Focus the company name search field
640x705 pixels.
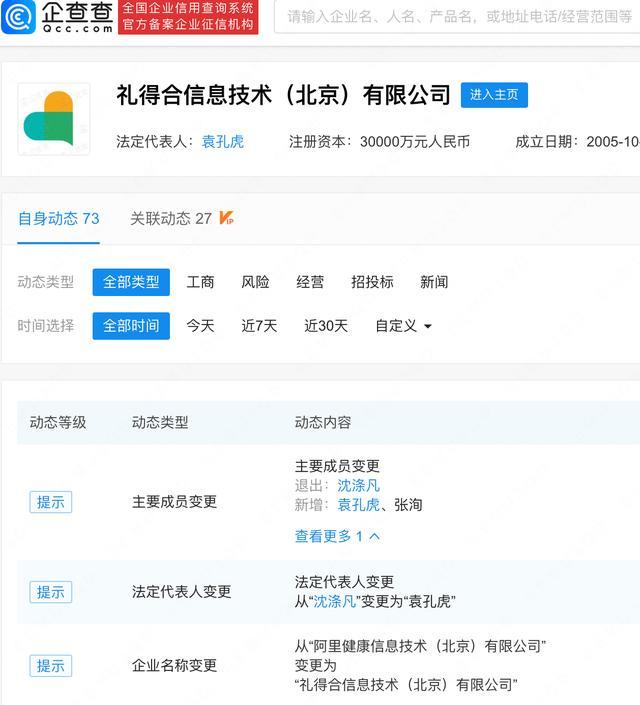(x=457, y=17)
